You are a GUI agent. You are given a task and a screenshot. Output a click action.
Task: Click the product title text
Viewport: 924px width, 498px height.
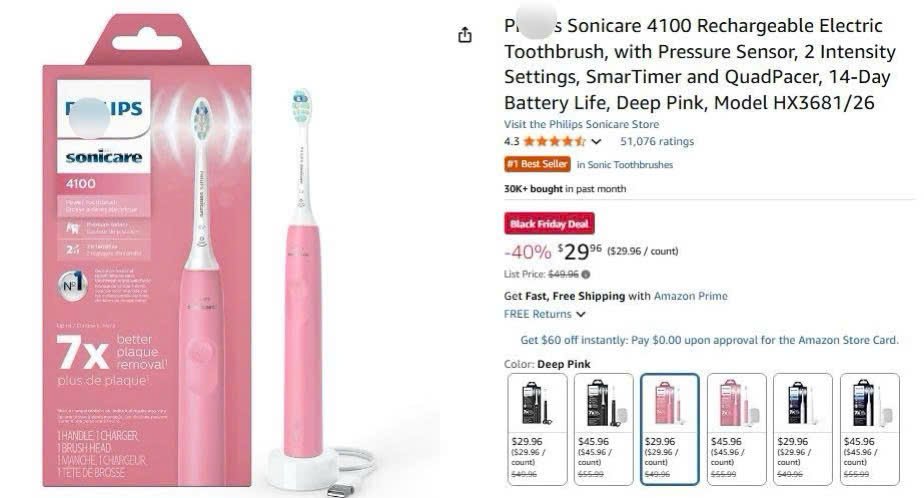[693, 63]
